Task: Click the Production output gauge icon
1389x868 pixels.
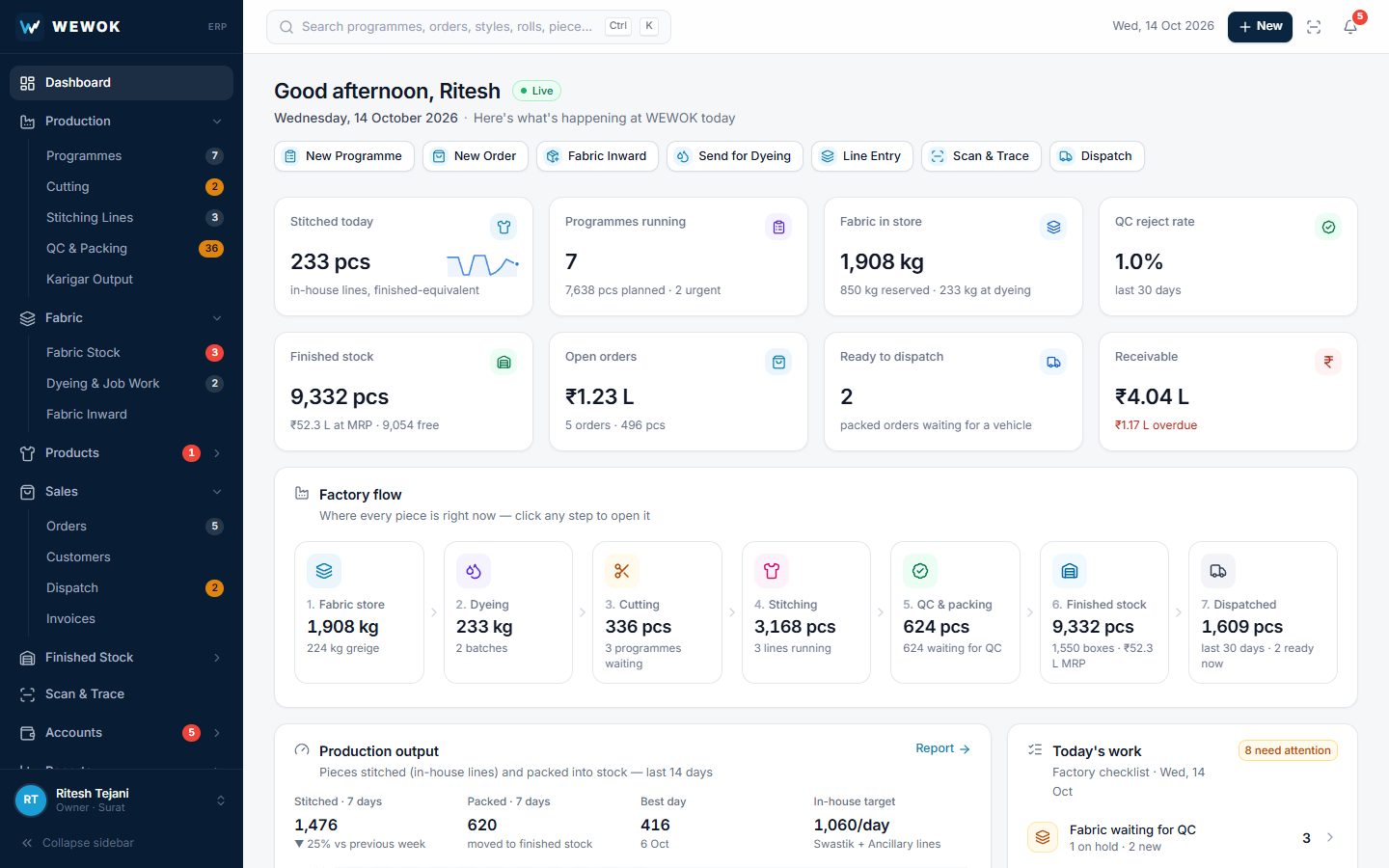Action: pyautogui.click(x=302, y=749)
